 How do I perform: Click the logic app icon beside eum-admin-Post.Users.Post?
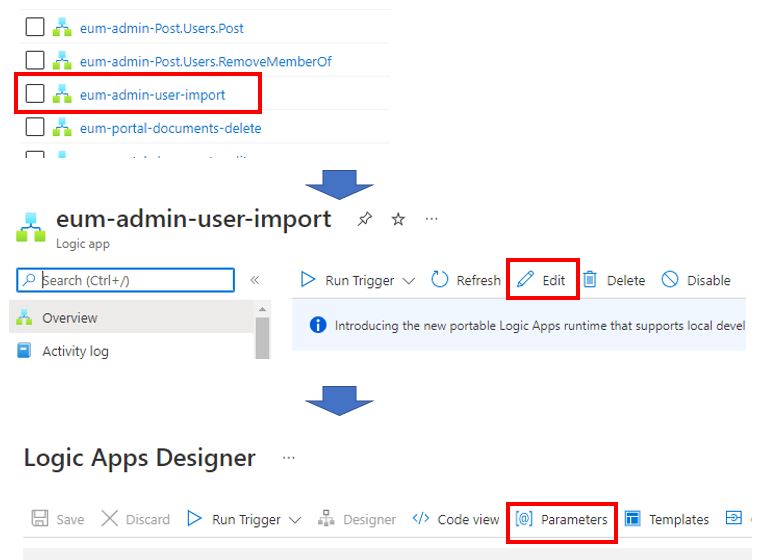pyautogui.click(x=62, y=27)
